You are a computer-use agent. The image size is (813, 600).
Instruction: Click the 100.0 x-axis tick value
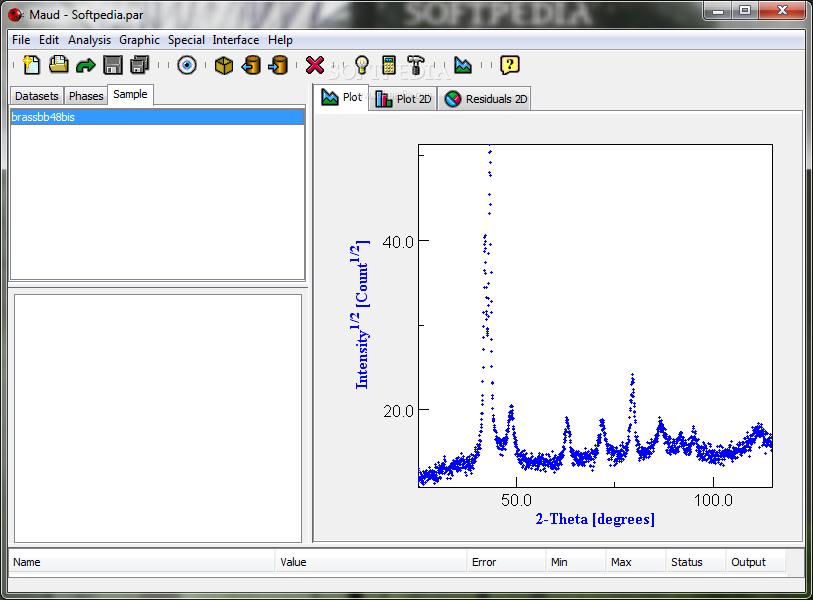click(713, 500)
